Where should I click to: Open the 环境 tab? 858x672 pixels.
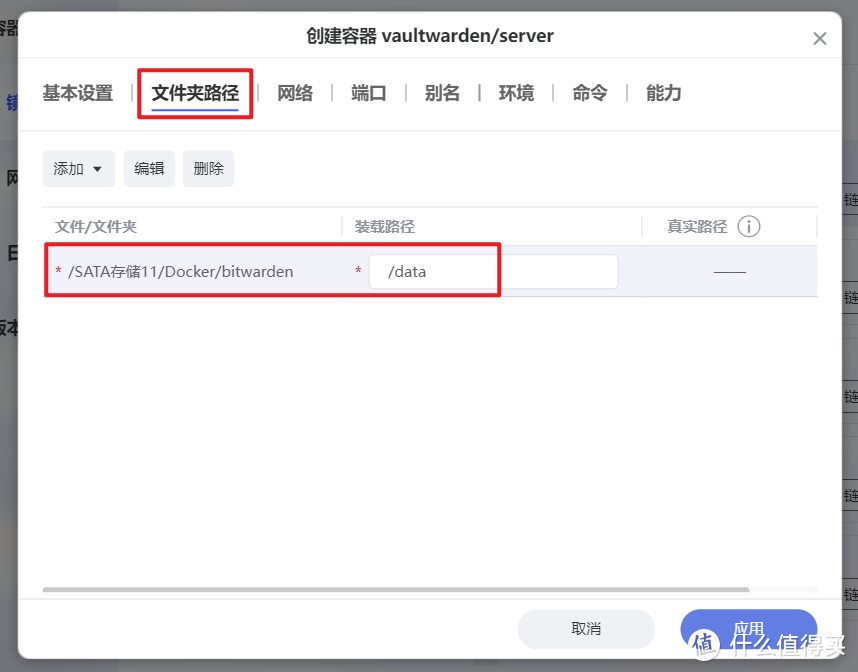(516, 93)
